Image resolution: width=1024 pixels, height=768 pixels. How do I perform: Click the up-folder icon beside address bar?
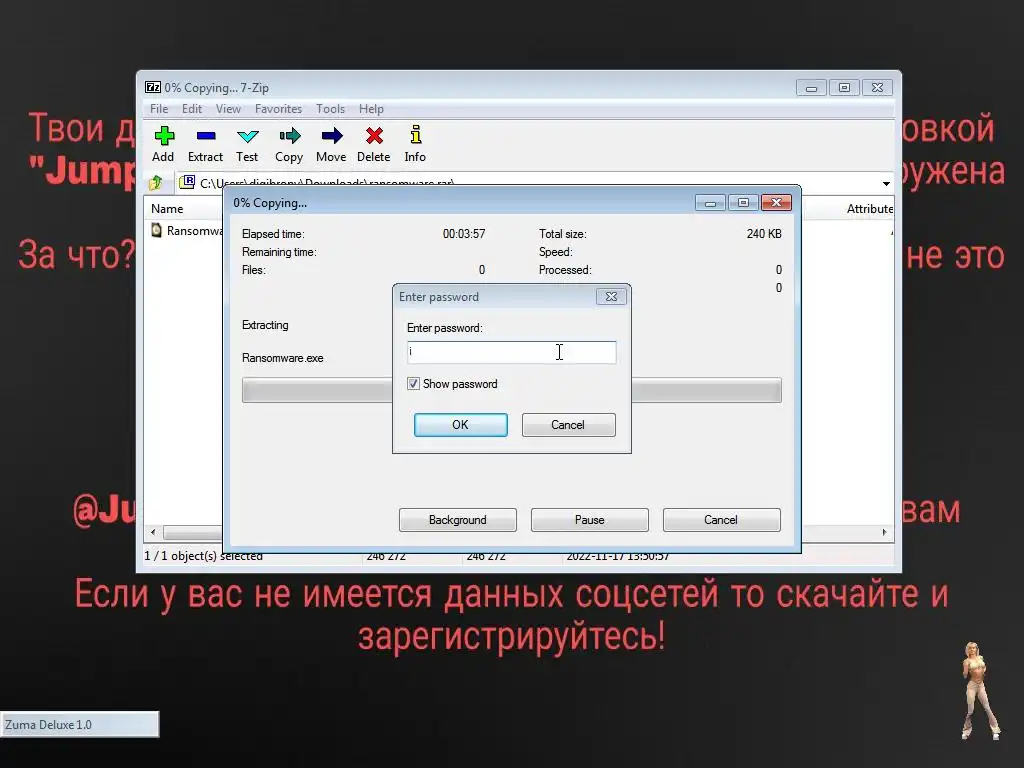155,183
